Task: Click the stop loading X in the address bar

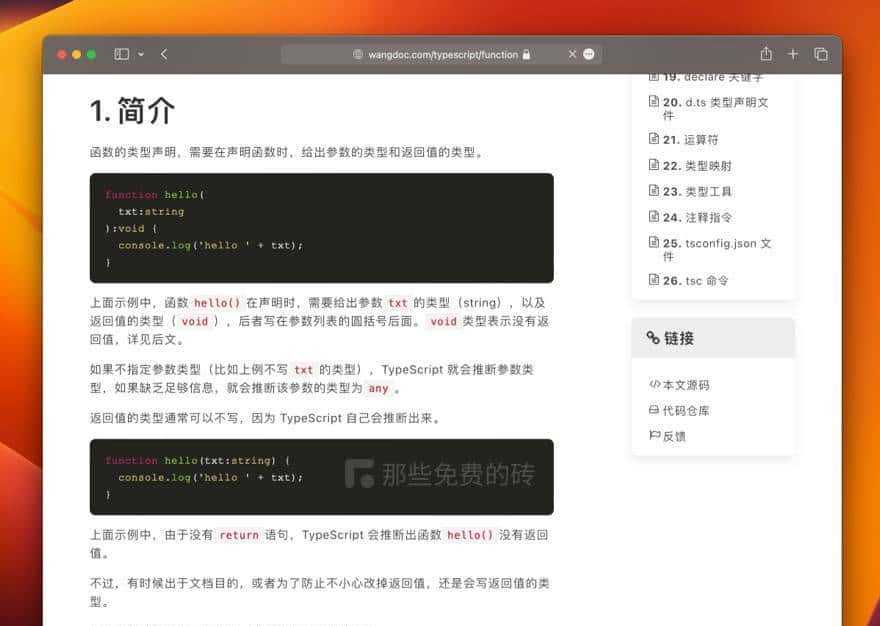Action: pos(573,55)
